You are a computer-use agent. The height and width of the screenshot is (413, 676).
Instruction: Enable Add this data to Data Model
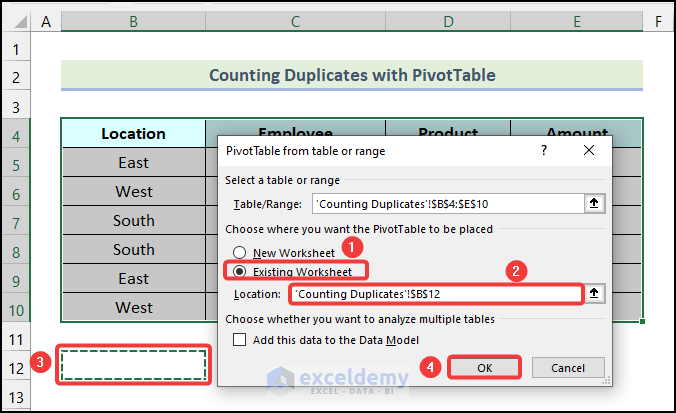[239, 340]
